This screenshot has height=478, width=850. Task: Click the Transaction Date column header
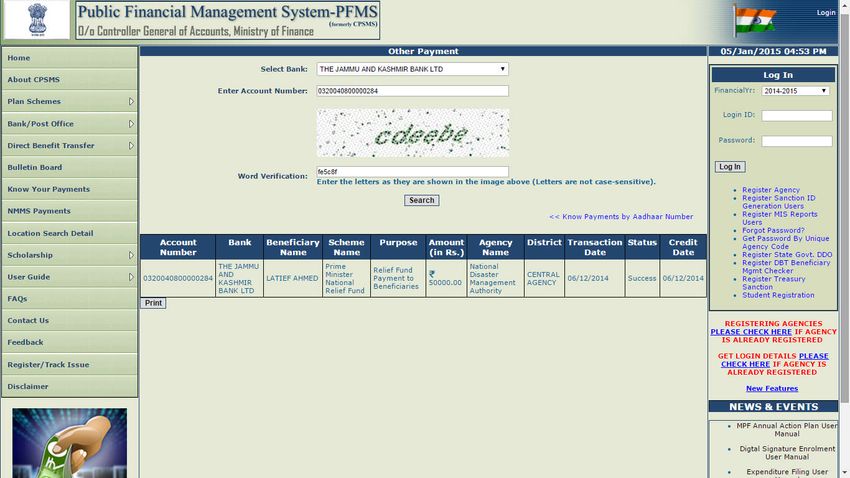[595, 247]
